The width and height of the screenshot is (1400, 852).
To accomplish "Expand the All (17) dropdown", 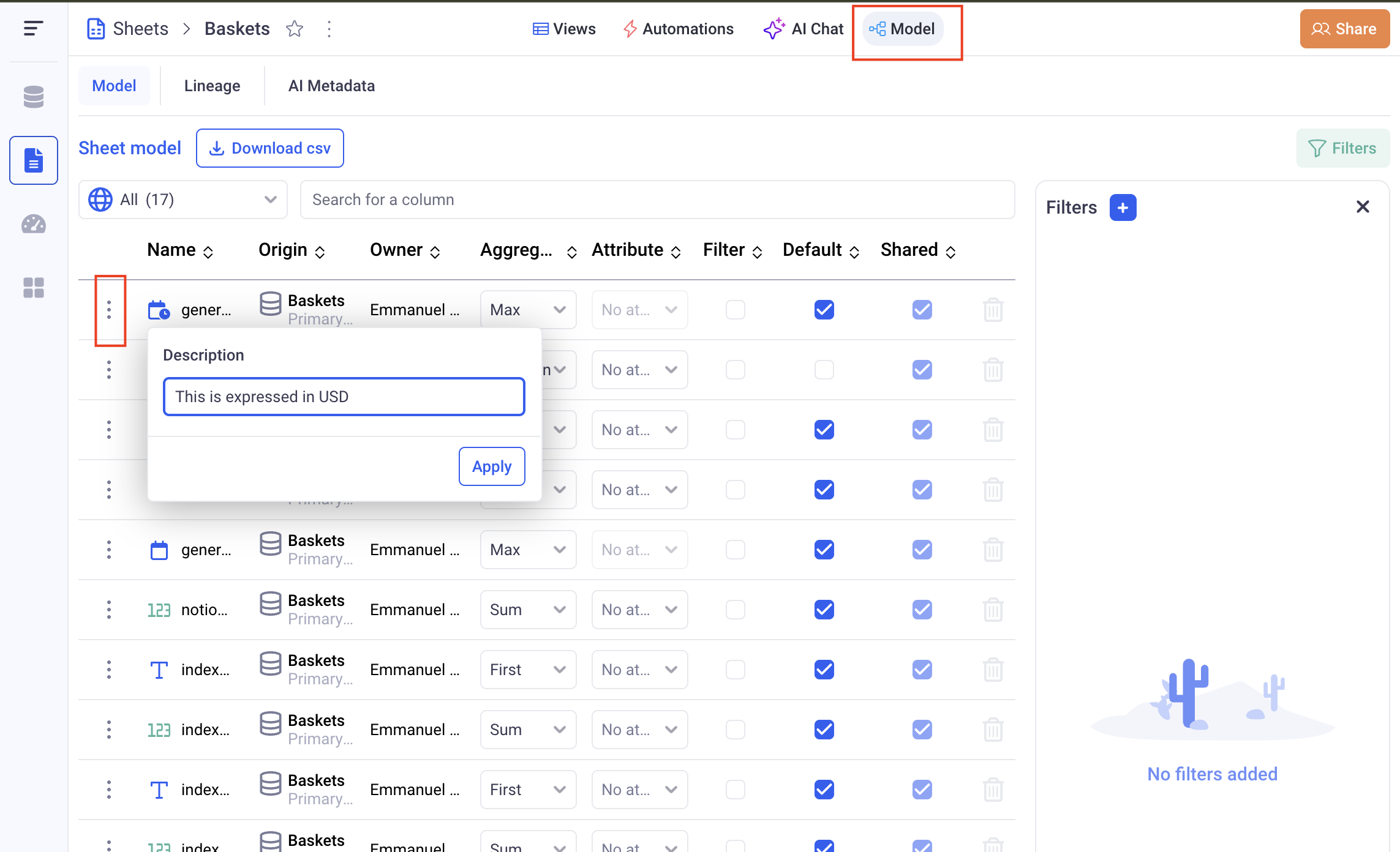I will (x=183, y=200).
